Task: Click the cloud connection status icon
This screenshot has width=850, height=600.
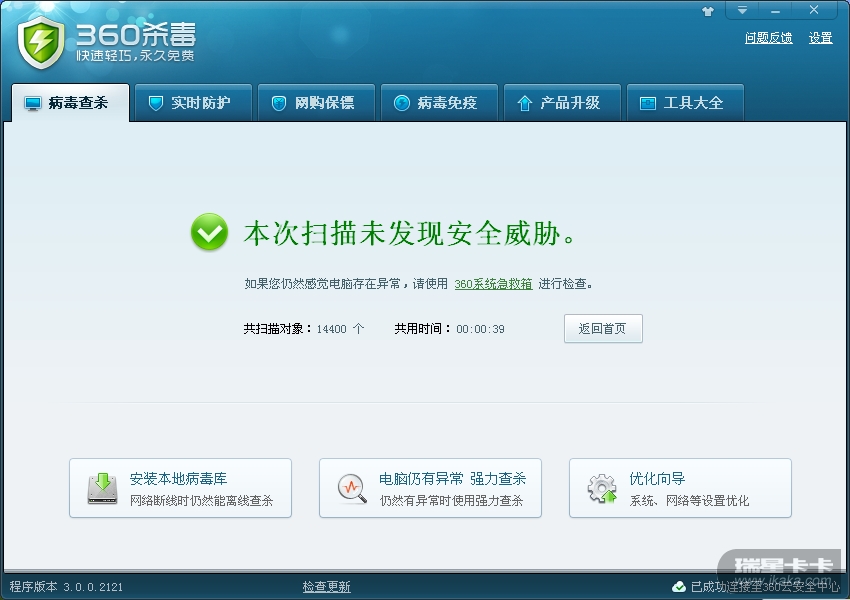Action: pyautogui.click(x=679, y=587)
